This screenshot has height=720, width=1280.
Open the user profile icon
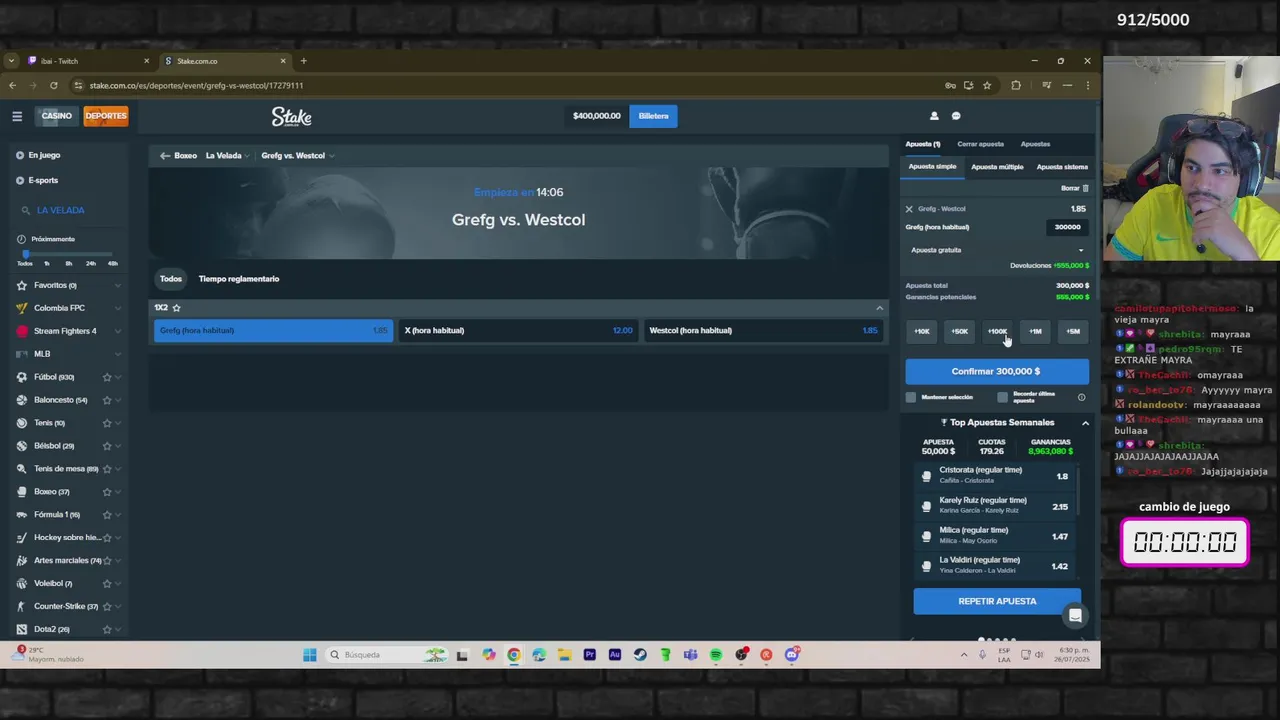pos(934,116)
